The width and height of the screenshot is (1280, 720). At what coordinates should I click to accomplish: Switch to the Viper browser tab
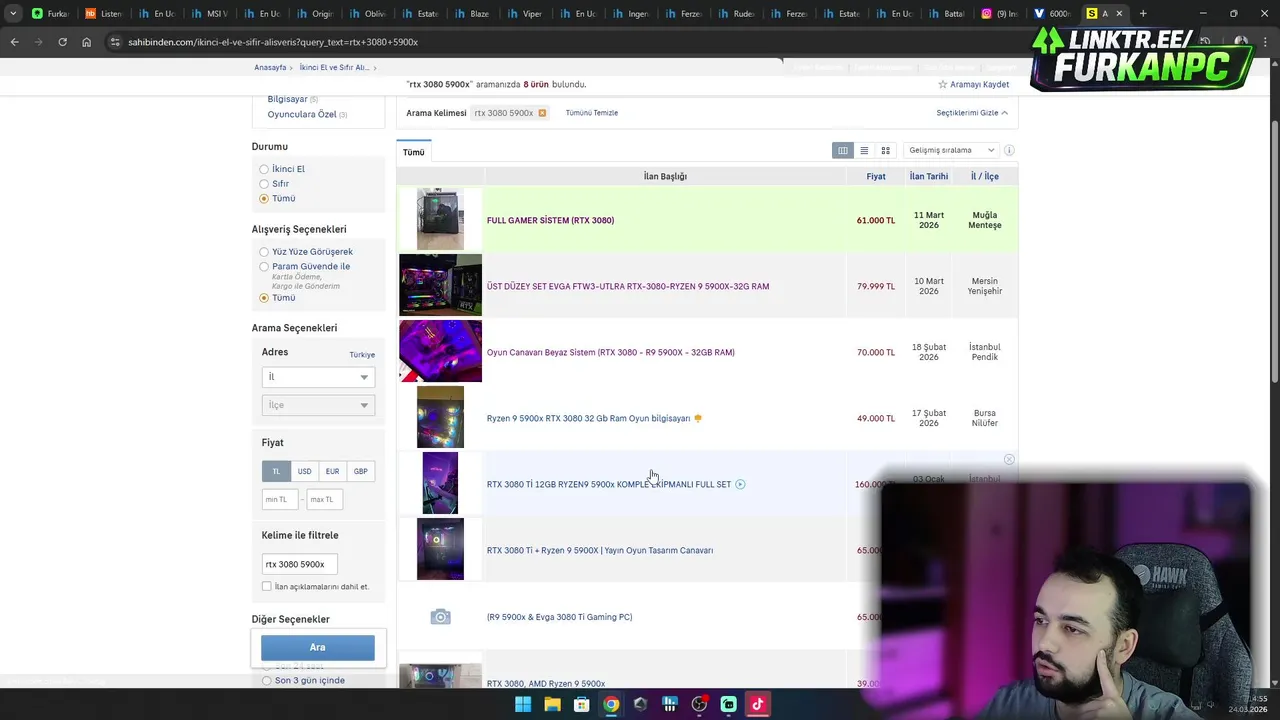[525, 13]
